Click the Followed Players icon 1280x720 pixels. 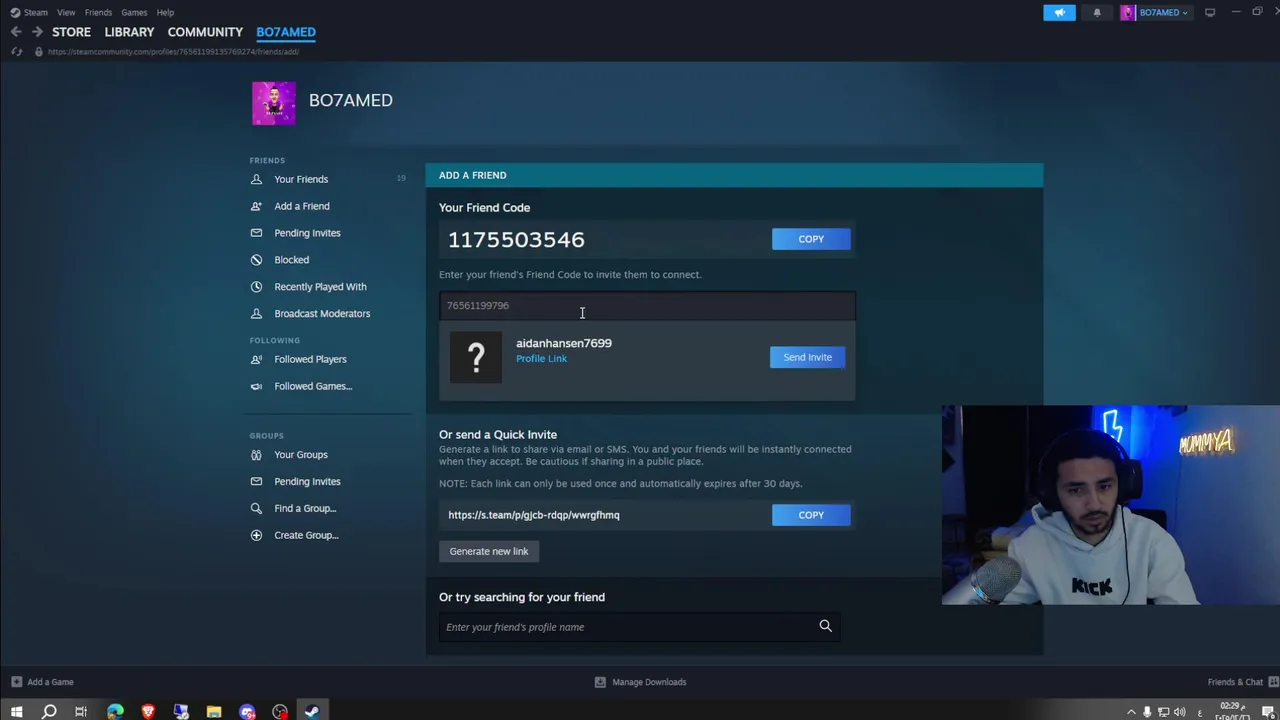[256, 359]
